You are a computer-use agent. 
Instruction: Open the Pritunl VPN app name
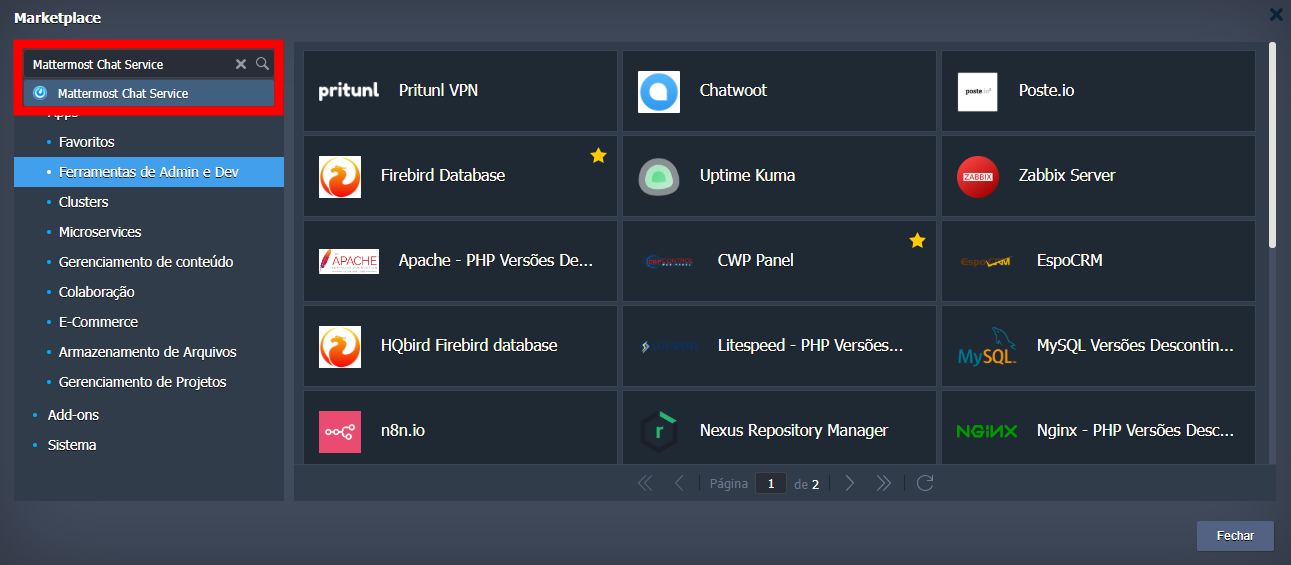[x=438, y=90]
